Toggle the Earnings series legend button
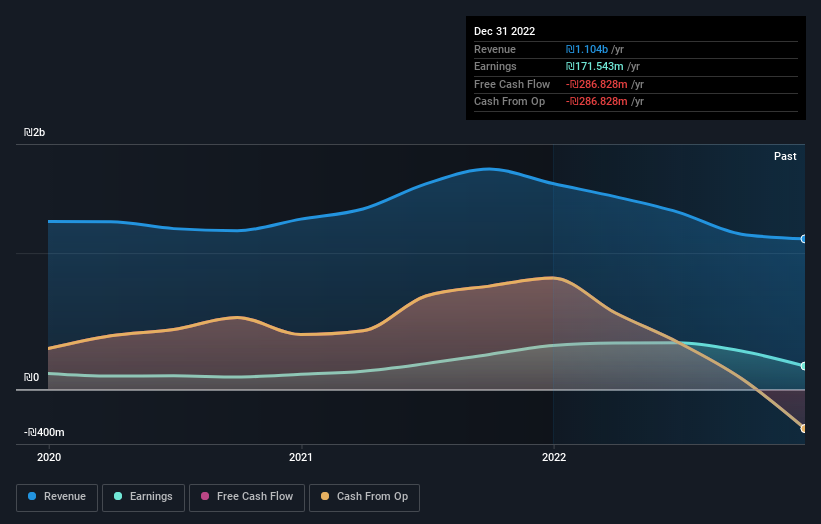The width and height of the screenshot is (821, 524). (143, 497)
